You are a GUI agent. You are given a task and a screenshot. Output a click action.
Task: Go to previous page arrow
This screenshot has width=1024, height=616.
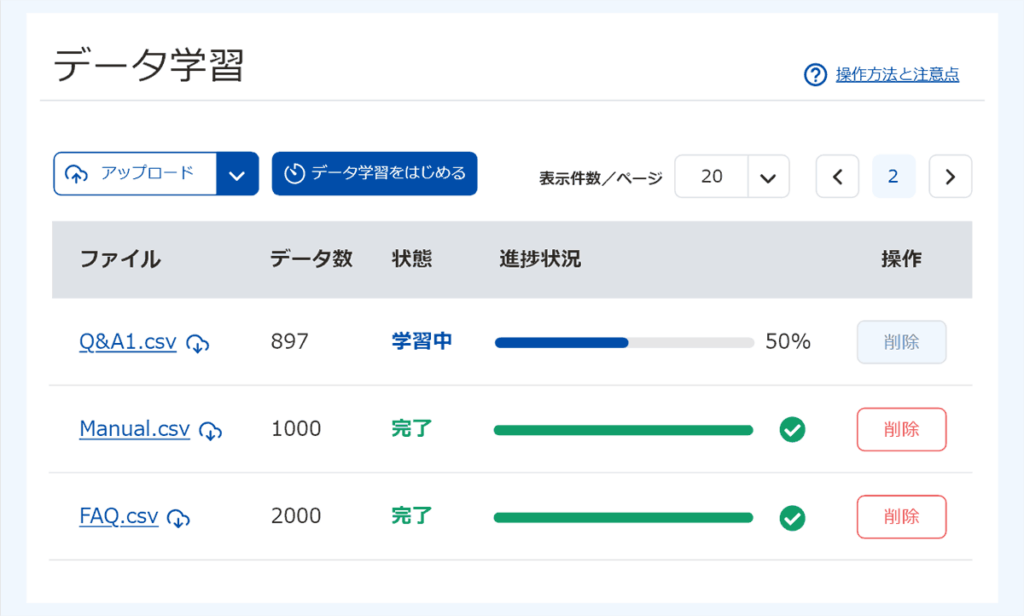(x=837, y=176)
